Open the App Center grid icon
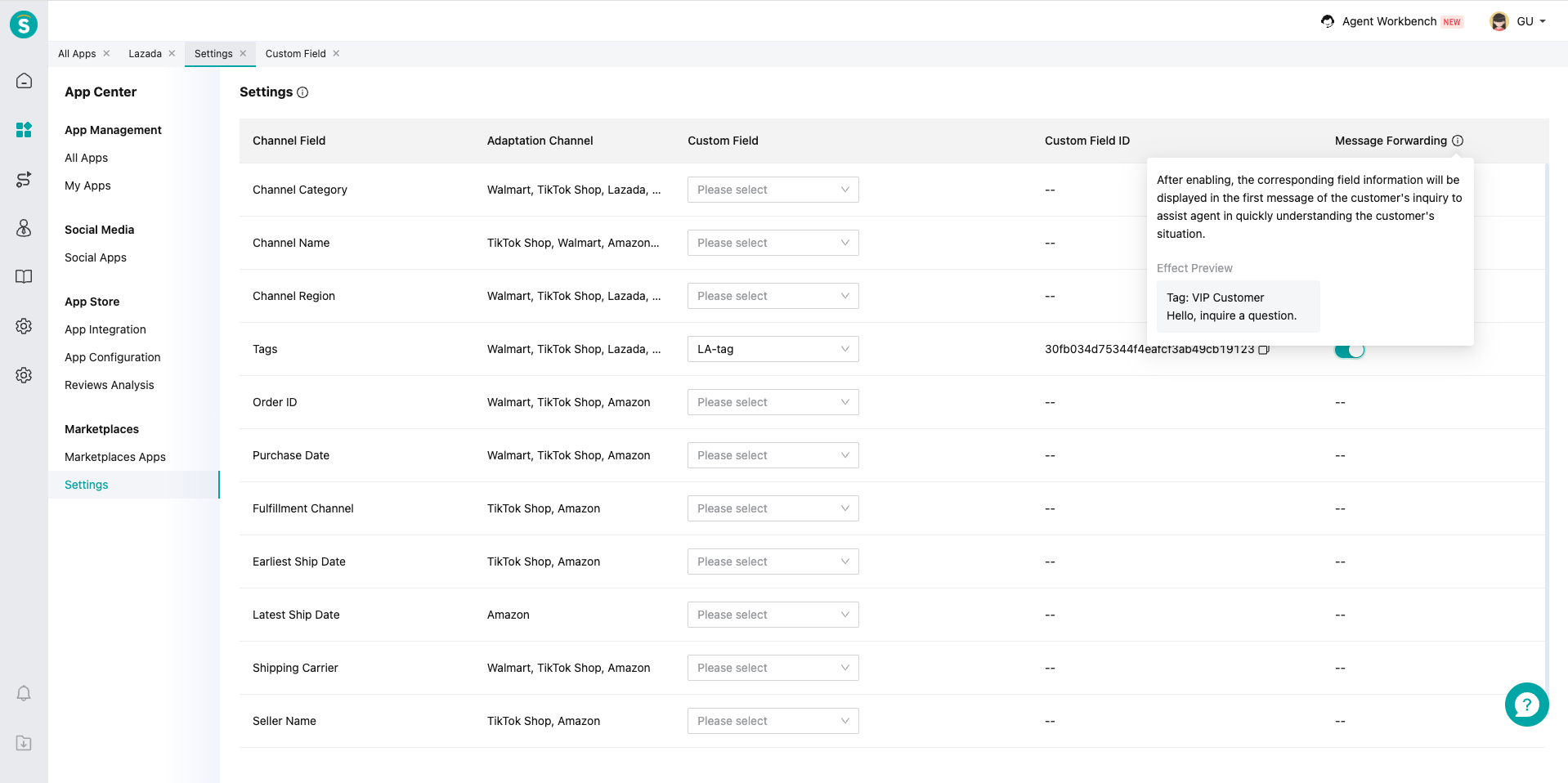The width and height of the screenshot is (1568, 783). [x=24, y=130]
